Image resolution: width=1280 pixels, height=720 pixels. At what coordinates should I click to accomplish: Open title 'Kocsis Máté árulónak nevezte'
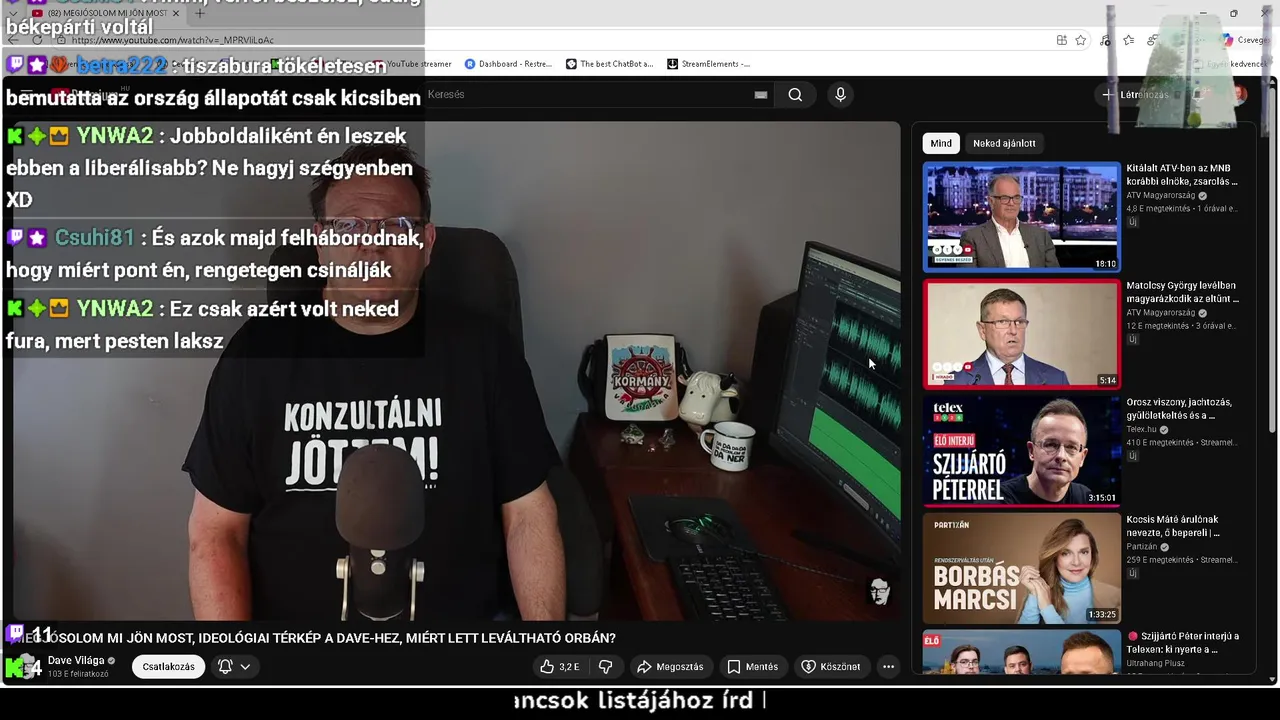coord(1172,526)
